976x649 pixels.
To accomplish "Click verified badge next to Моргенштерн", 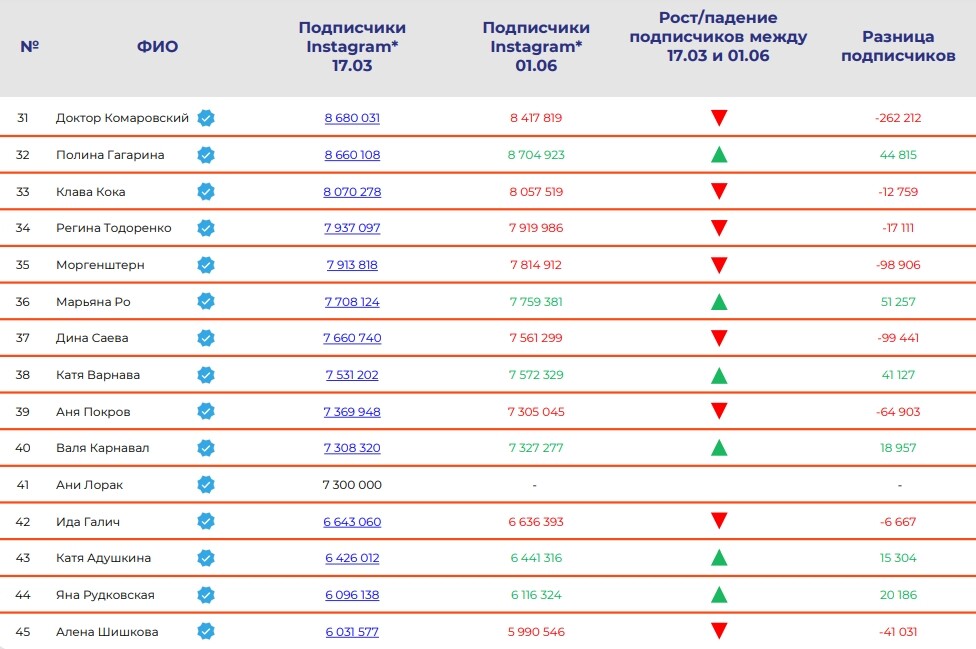I will tap(206, 265).
